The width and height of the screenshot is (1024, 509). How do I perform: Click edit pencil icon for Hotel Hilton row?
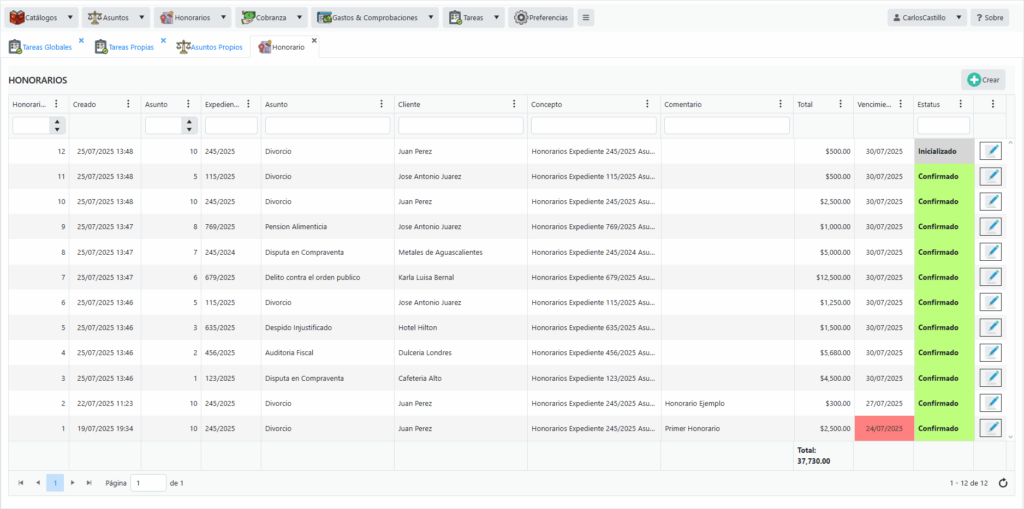(989, 327)
